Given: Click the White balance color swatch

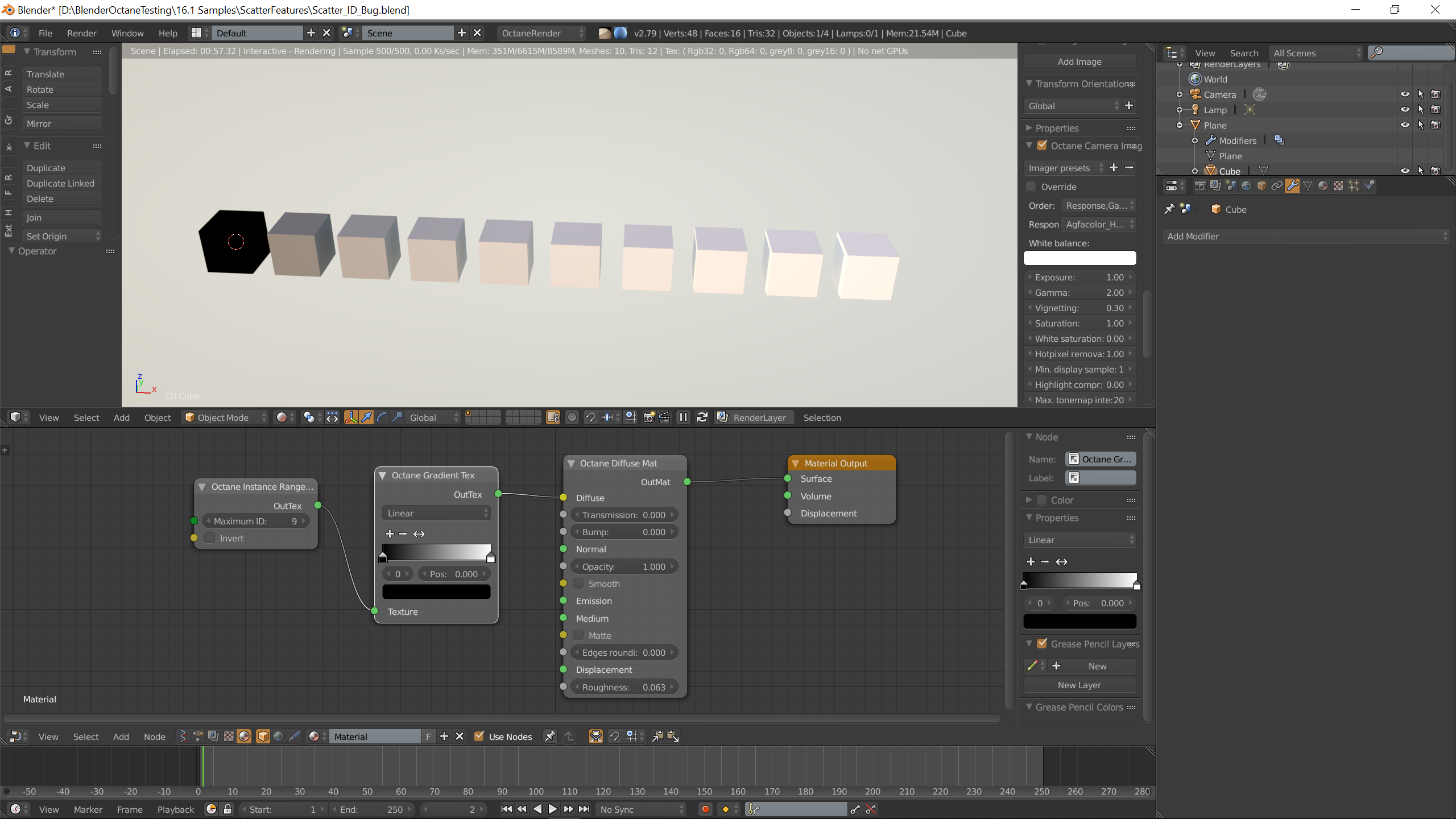Looking at the screenshot, I should (x=1079, y=258).
